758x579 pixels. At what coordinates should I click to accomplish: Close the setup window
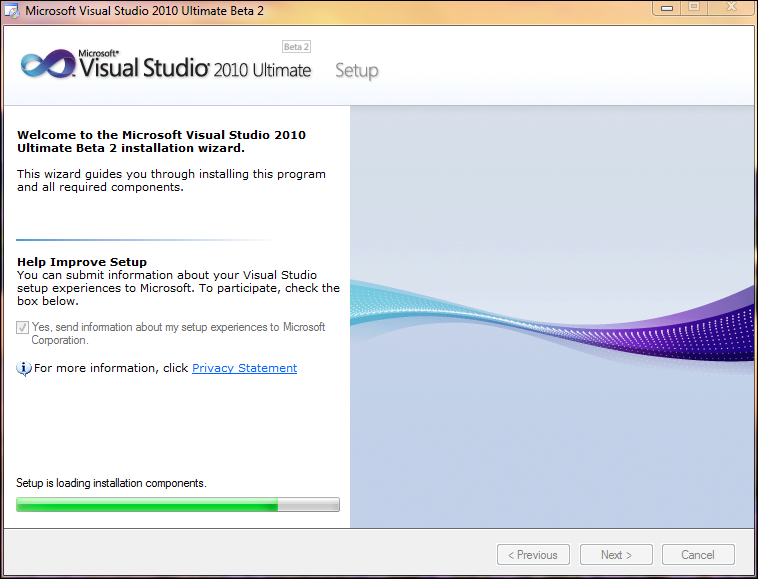[x=731, y=7]
